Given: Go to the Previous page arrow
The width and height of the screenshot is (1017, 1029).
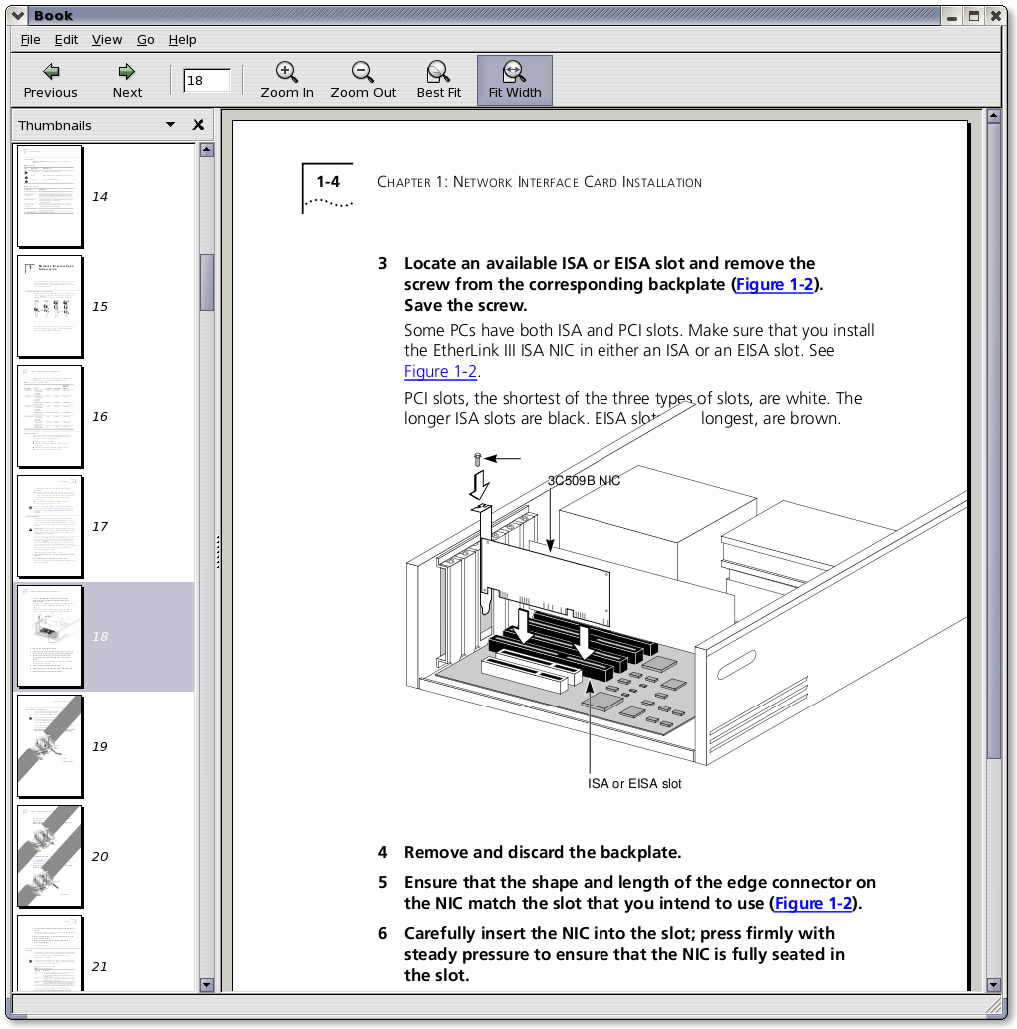Looking at the screenshot, I should pyautogui.click(x=50, y=72).
